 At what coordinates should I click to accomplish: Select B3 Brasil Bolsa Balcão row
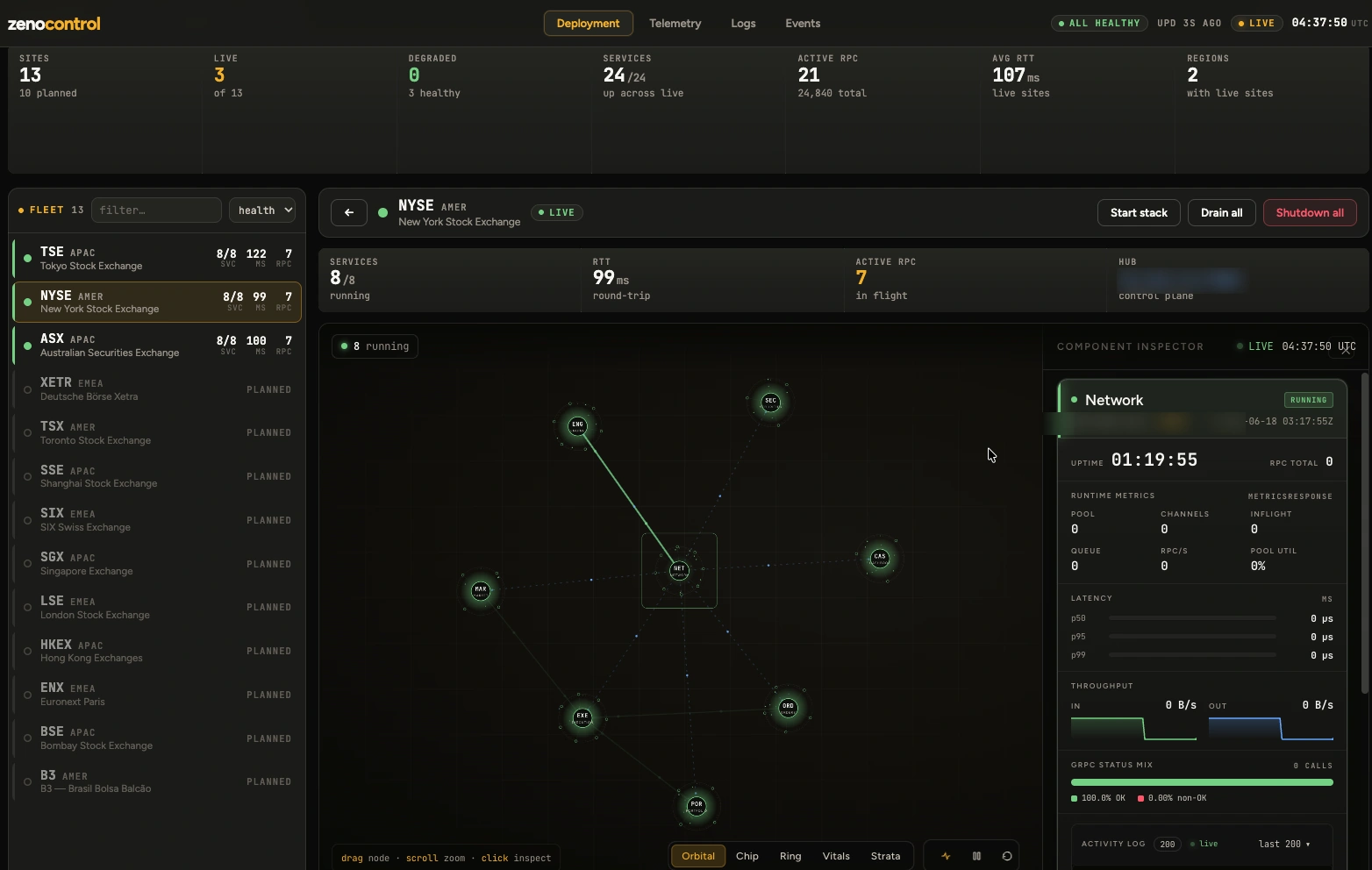(x=157, y=782)
